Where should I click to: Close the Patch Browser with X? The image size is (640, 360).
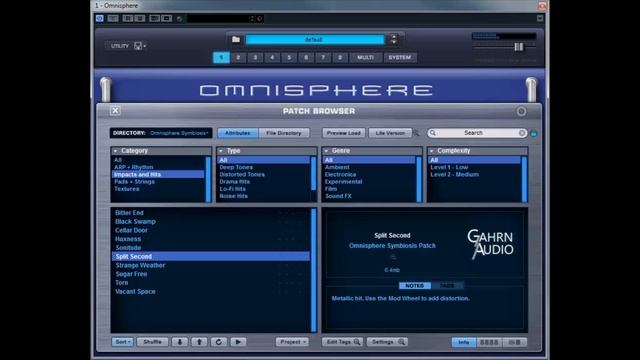click(x=115, y=111)
